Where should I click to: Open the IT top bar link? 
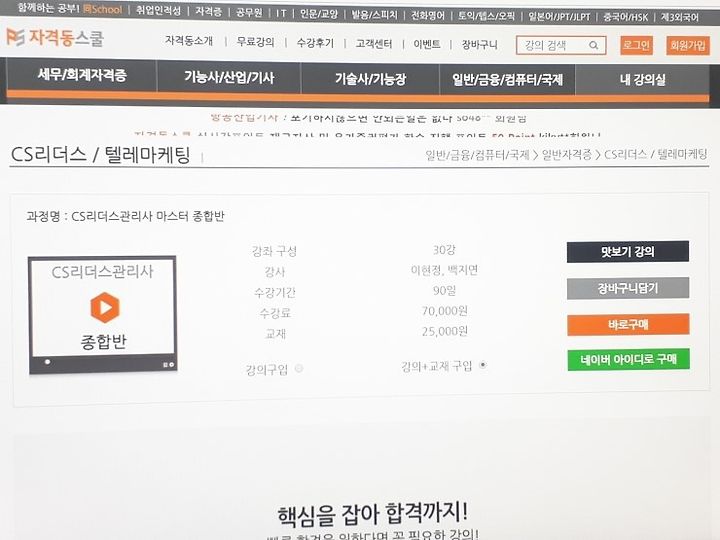click(x=281, y=13)
